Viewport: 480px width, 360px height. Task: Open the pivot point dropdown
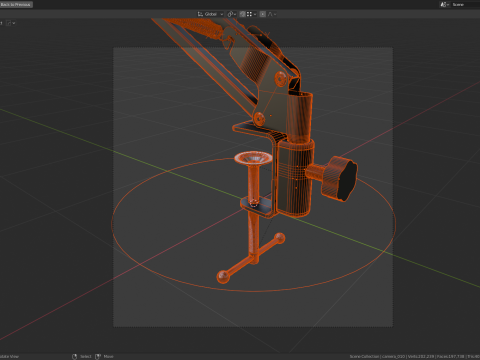(x=232, y=14)
